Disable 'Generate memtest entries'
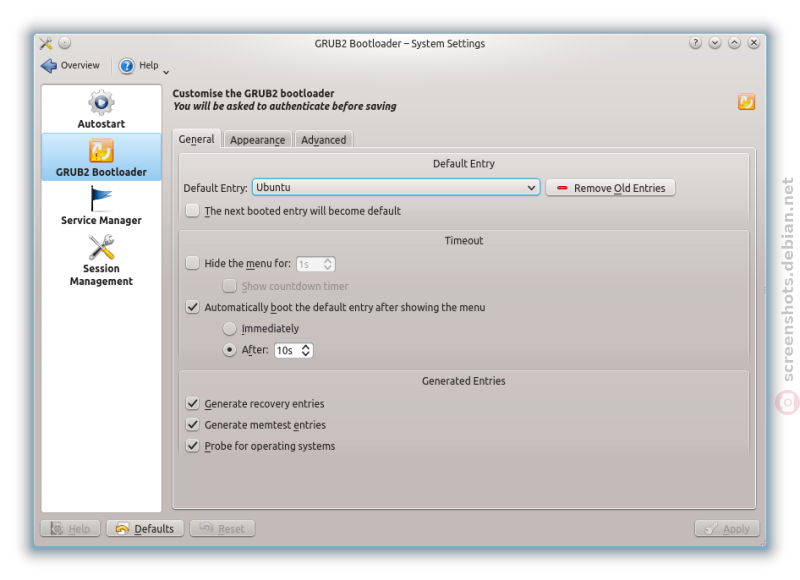Viewport: 800px width, 580px height. (192, 424)
